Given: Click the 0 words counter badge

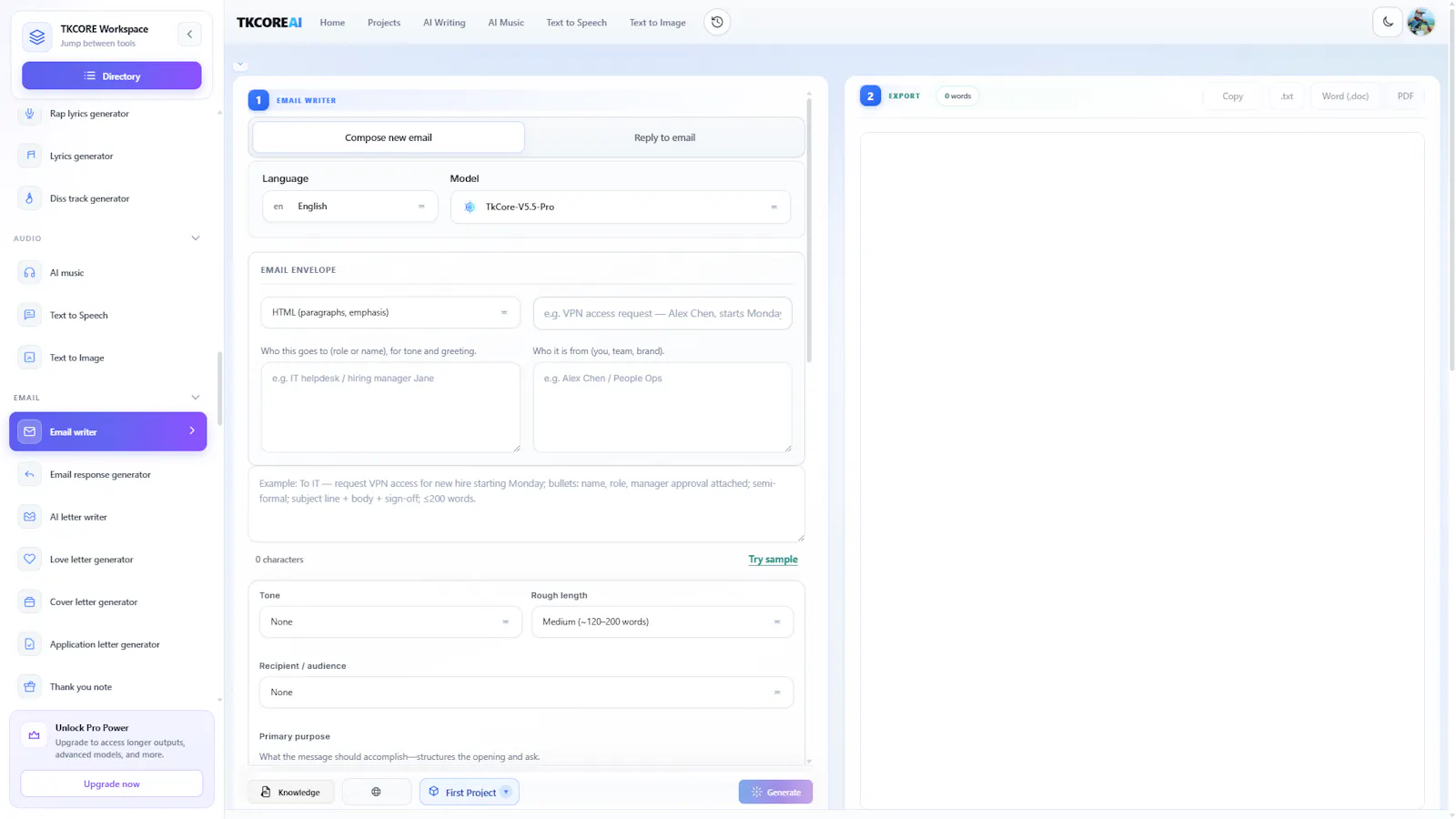Looking at the screenshot, I should 957,96.
